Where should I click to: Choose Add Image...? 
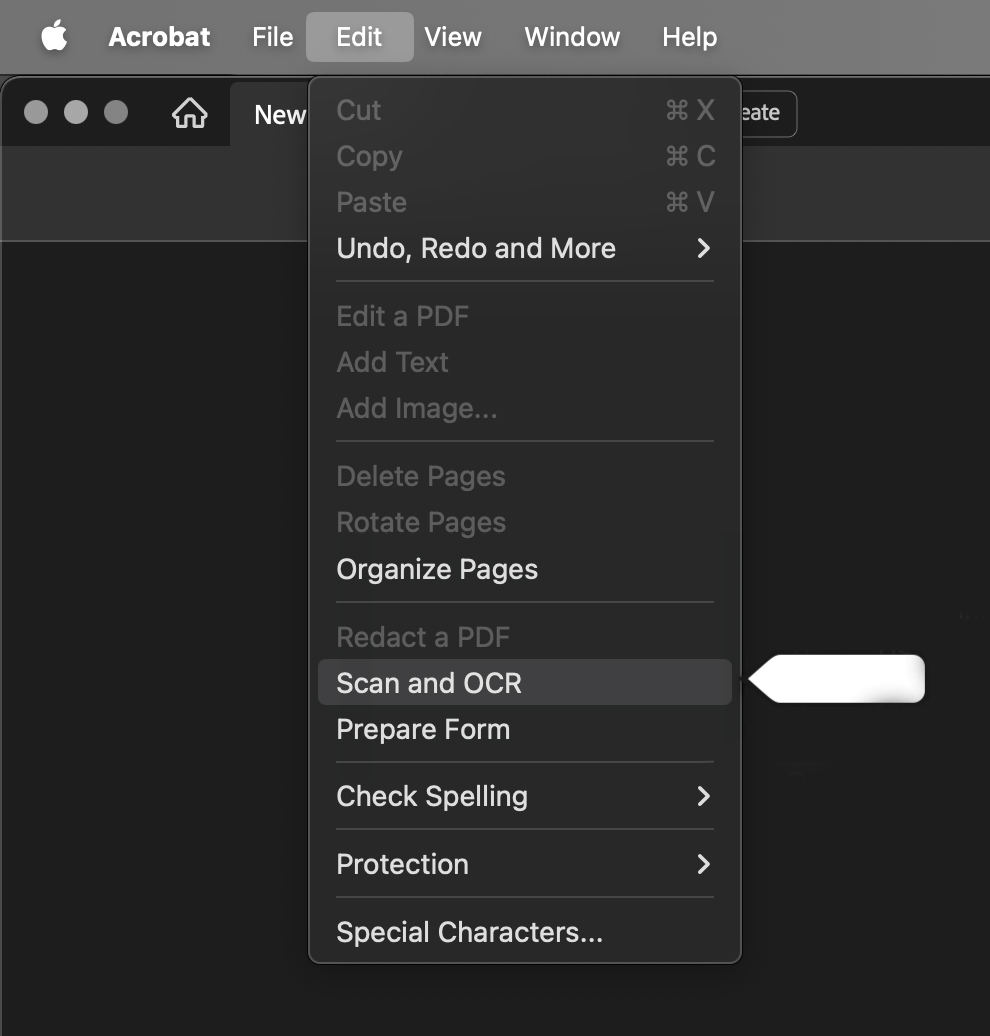pyautogui.click(x=525, y=408)
